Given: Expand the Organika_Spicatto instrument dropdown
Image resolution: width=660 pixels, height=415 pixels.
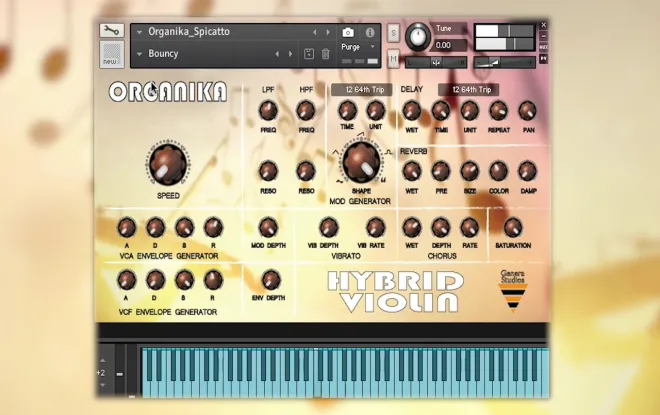Looking at the screenshot, I should 139,32.
